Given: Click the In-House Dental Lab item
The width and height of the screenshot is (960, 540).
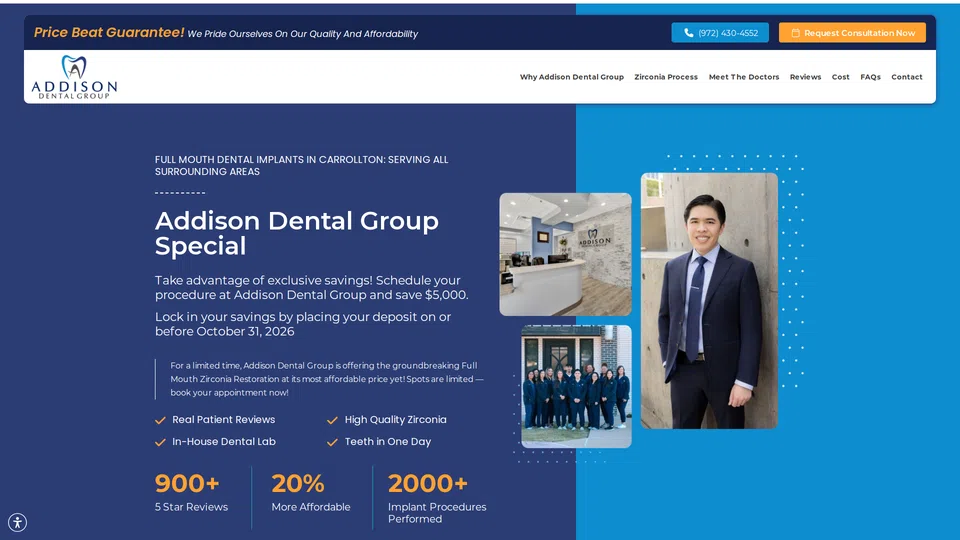Looking at the screenshot, I should (216, 442).
